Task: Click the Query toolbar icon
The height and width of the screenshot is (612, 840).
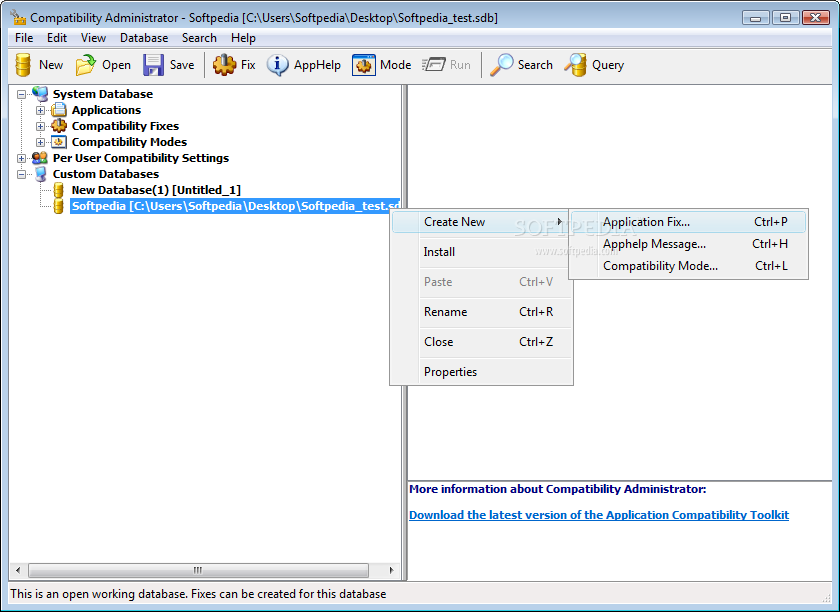Action: pos(575,65)
